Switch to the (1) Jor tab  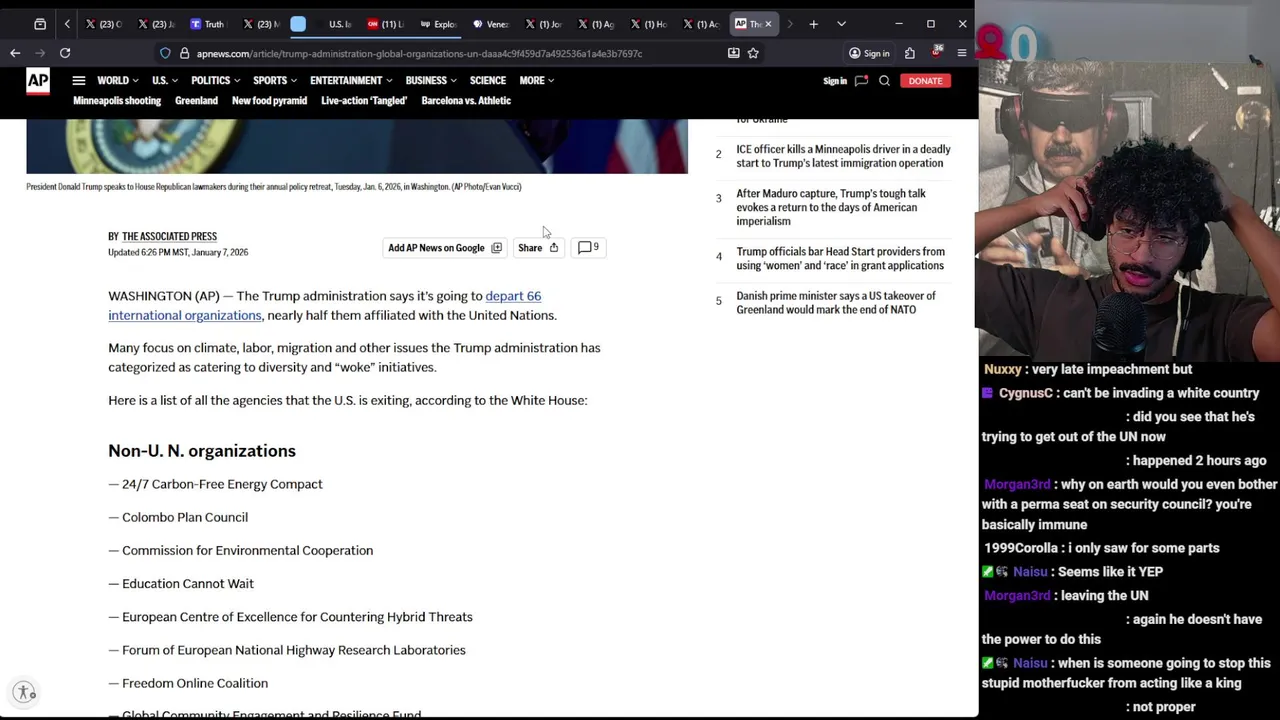tap(543, 24)
